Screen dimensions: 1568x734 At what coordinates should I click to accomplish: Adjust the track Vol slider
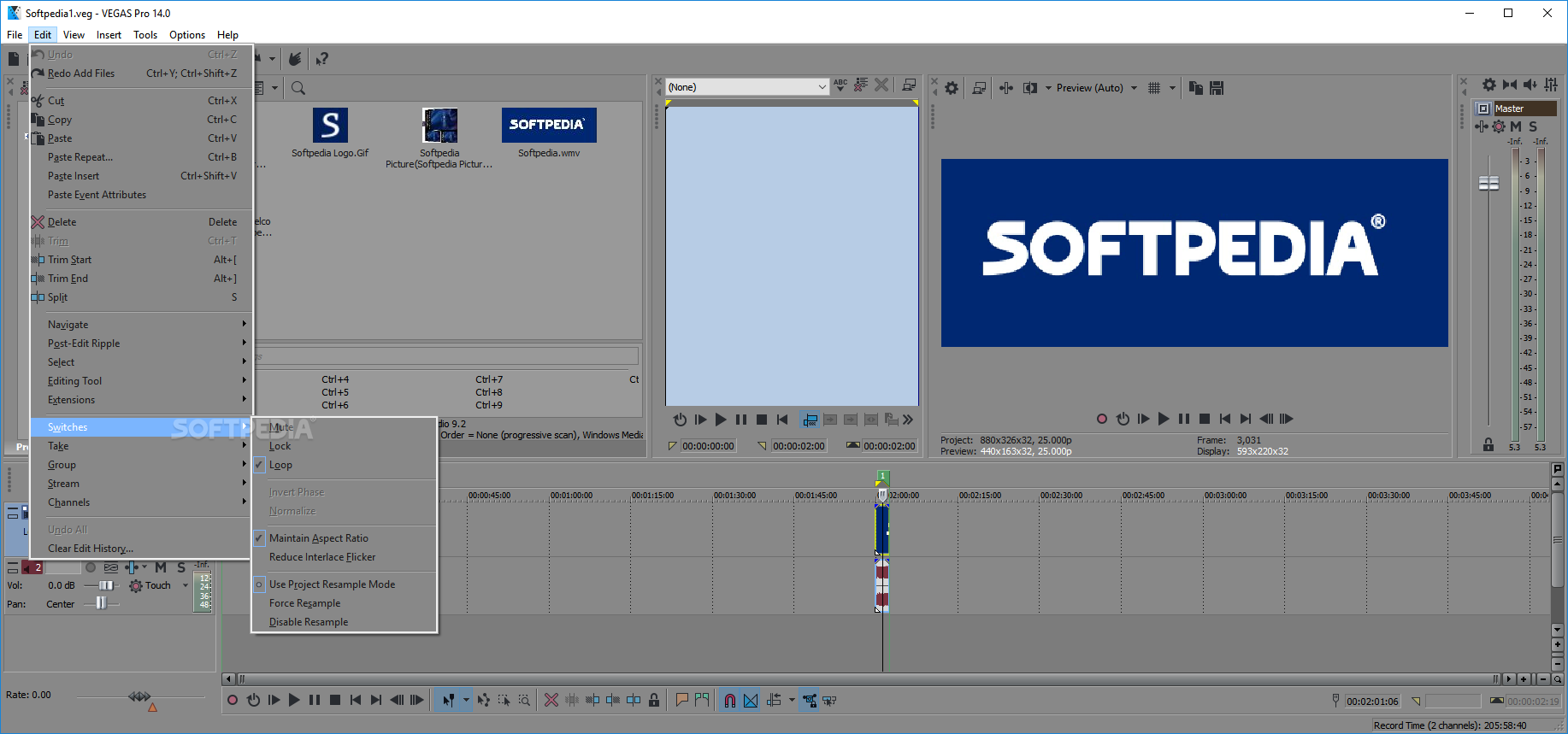[x=105, y=585]
